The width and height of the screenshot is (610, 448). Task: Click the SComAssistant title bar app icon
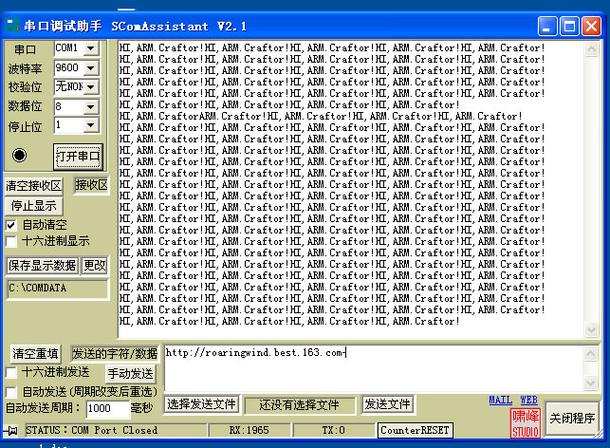12,25
